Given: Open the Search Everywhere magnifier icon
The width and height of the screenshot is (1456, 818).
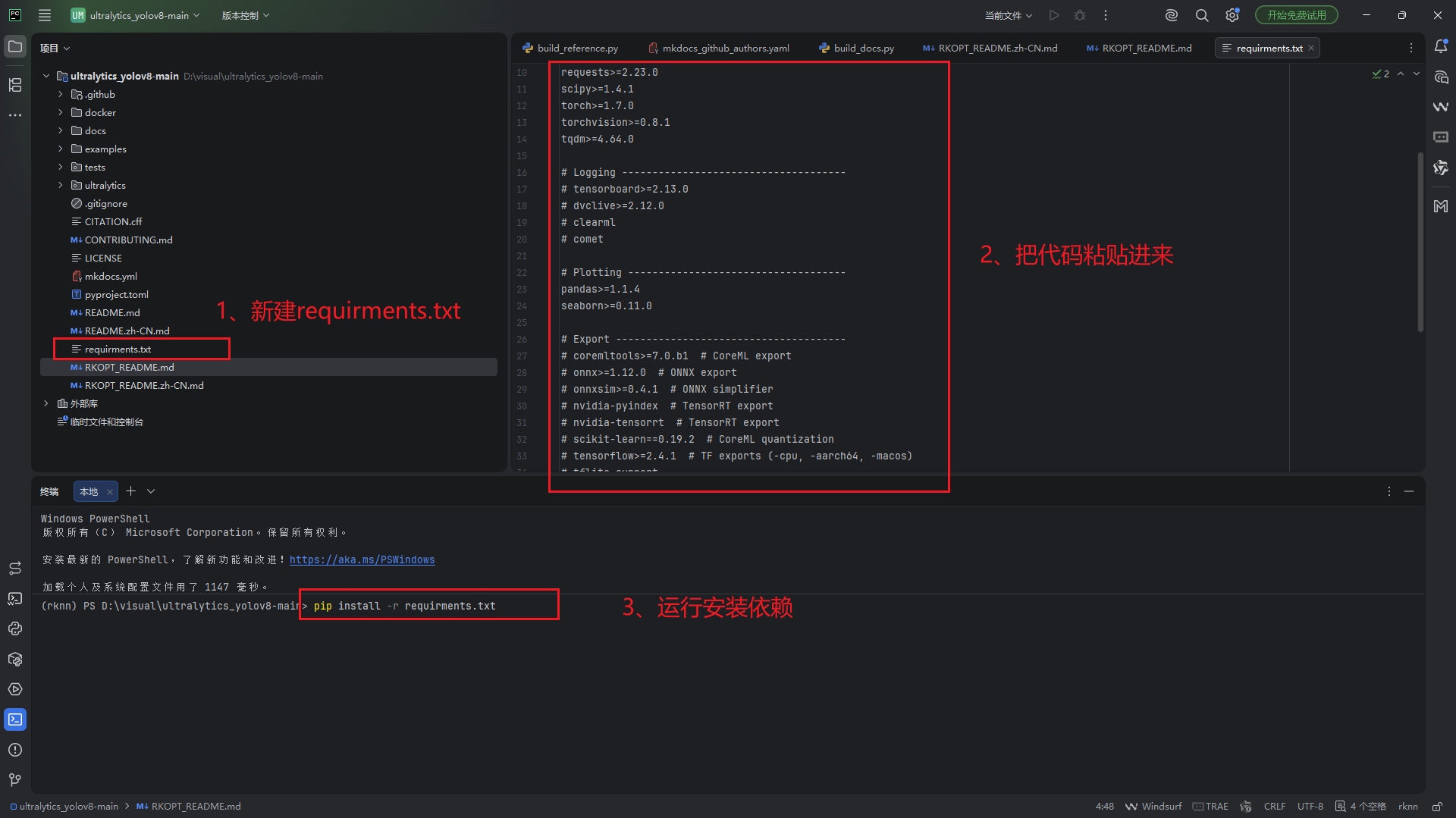Looking at the screenshot, I should [1202, 15].
